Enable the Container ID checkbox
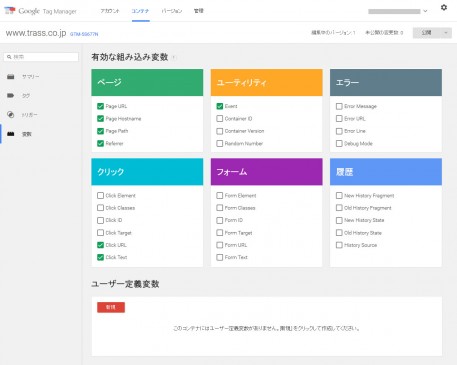The width and height of the screenshot is (457, 365). (220, 119)
